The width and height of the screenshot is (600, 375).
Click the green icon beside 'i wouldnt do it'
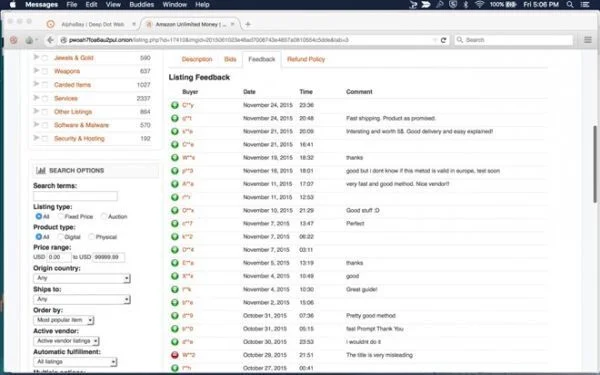point(174,342)
